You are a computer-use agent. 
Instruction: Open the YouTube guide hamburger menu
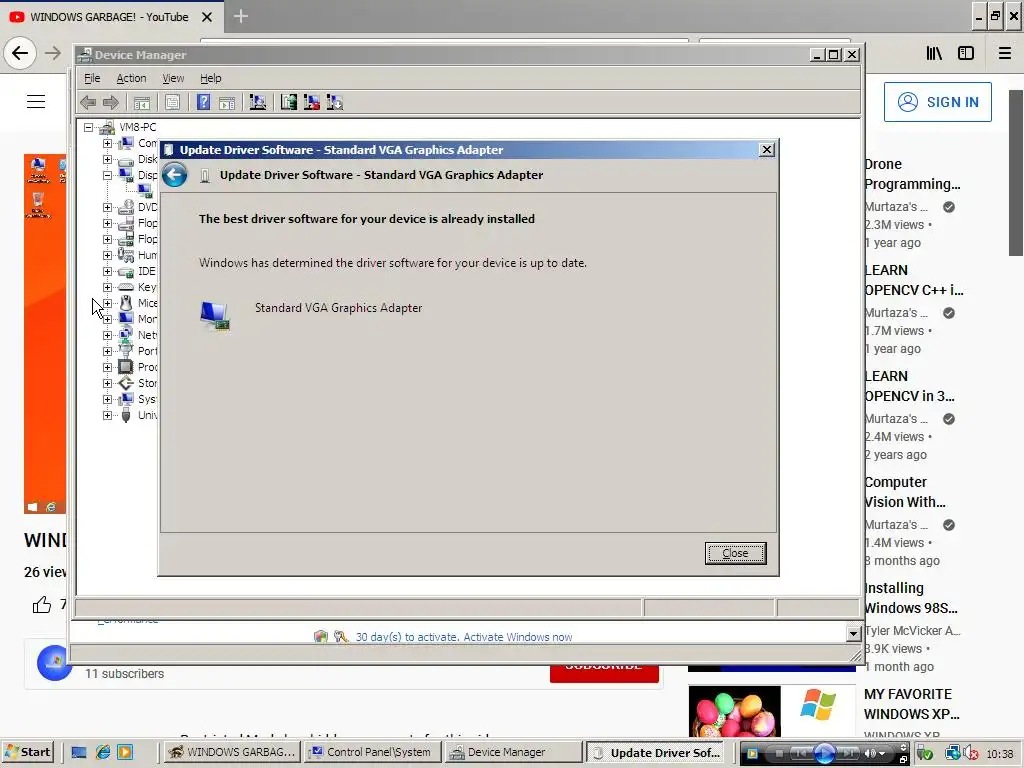click(36, 101)
